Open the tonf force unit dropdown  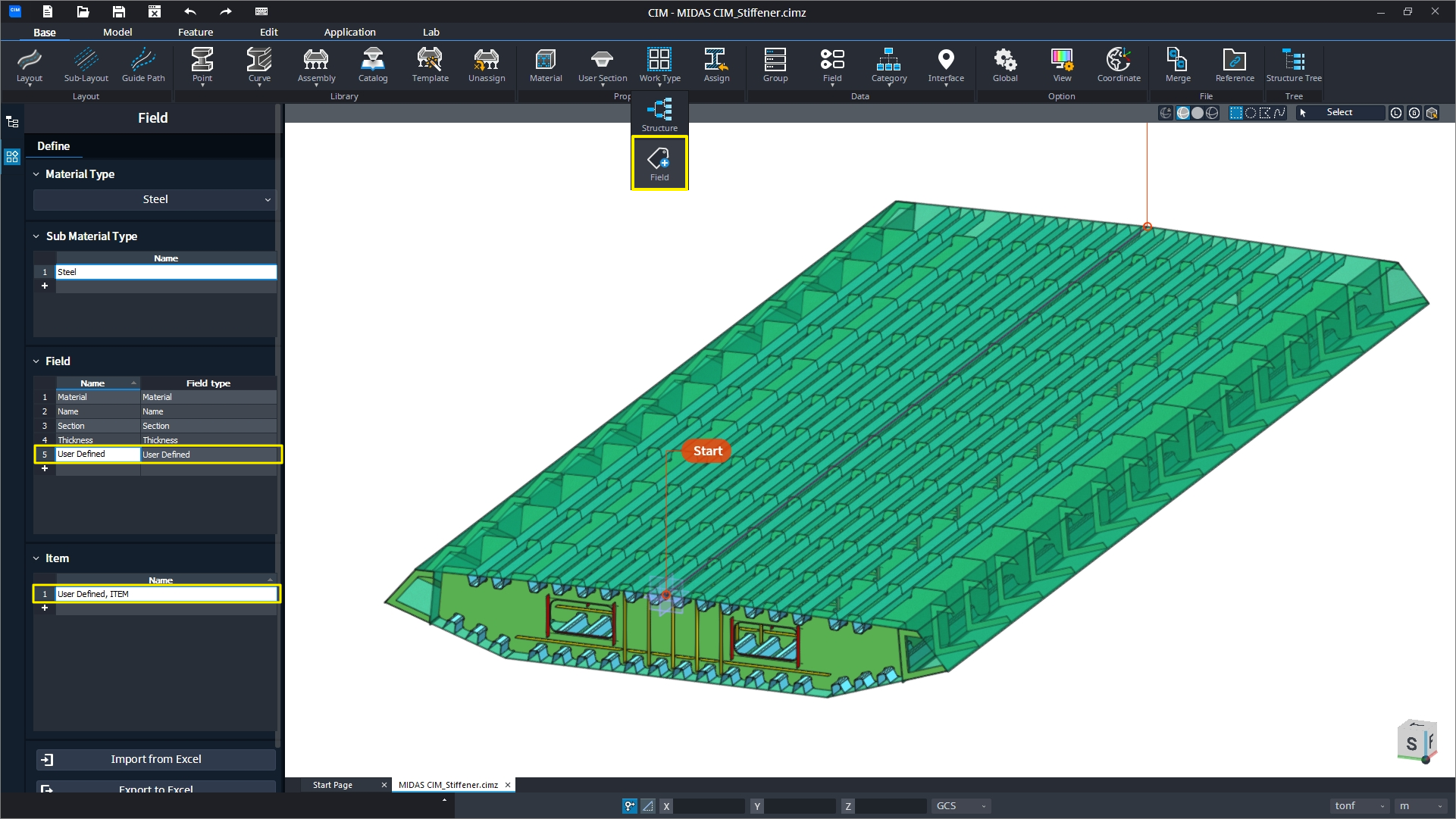pyautogui.click(x=1360, y=806)
